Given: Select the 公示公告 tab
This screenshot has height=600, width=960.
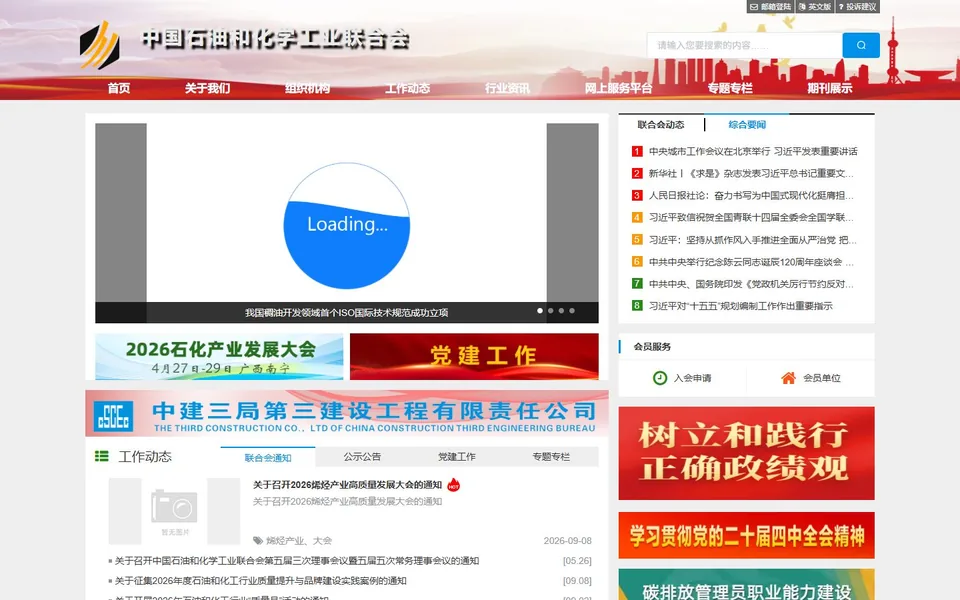Looking at the screenshot, I should click(x=362, y=457).
